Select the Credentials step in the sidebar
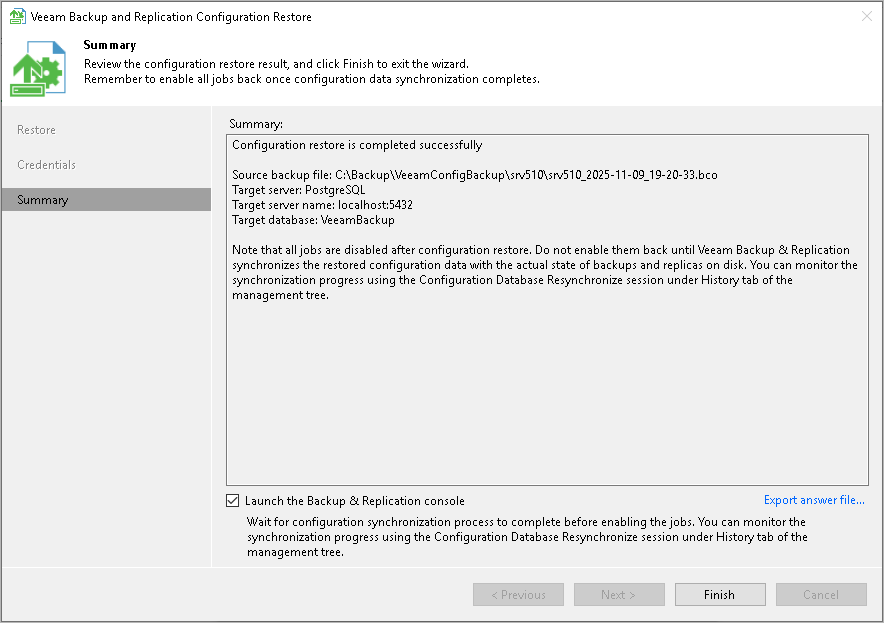Viewport: 884px width, 623px height. click(x=47, y=165)
